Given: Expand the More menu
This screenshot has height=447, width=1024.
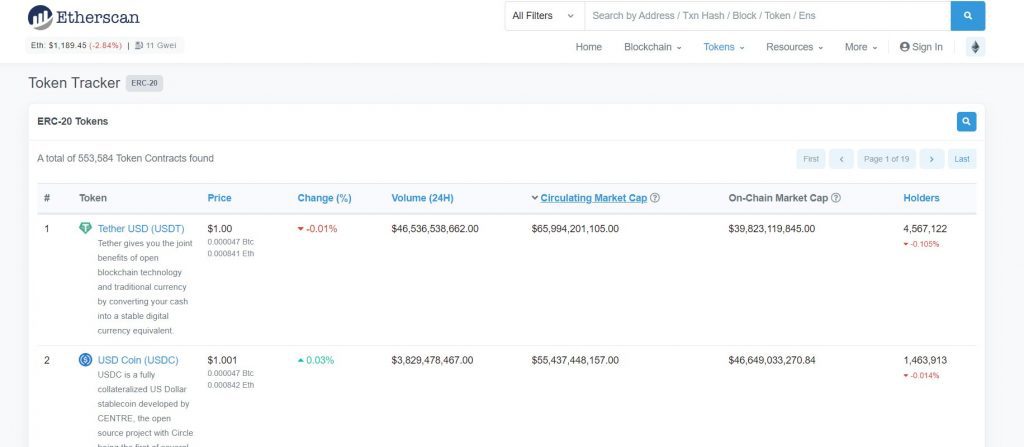Looking at the screenshot, I should tap(861, 47).
